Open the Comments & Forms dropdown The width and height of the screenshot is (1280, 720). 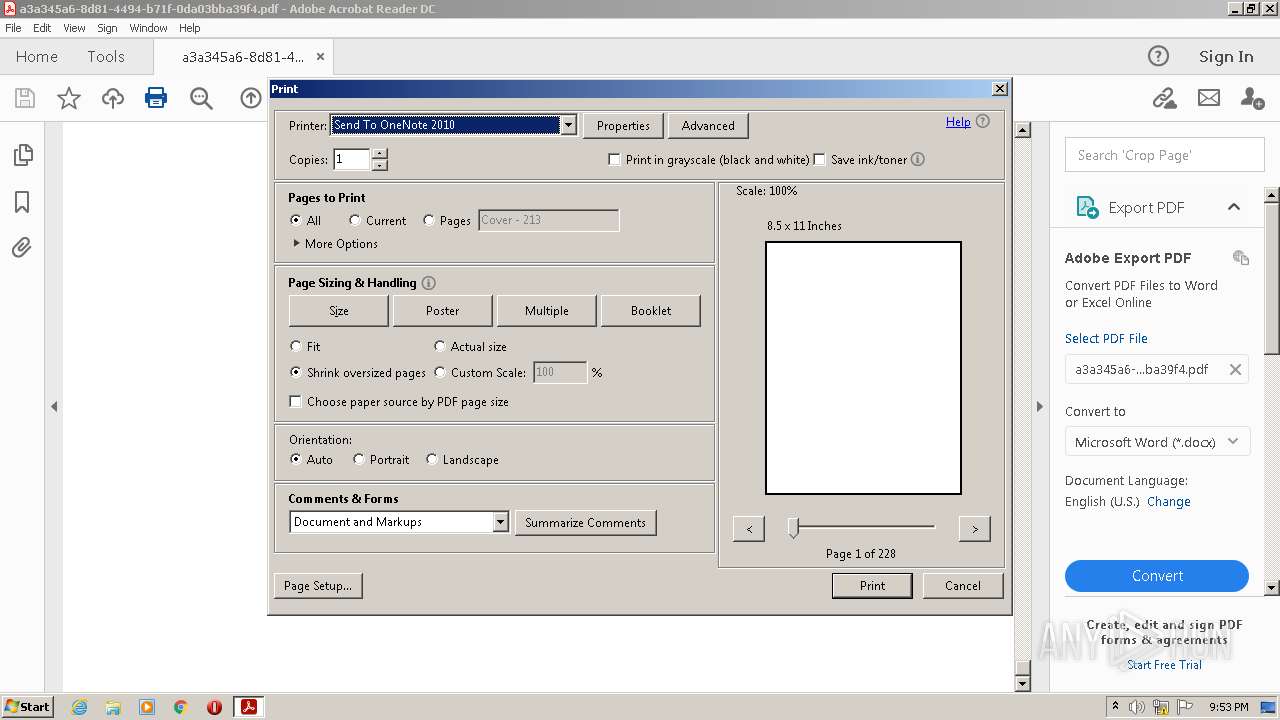click(500, 522)
